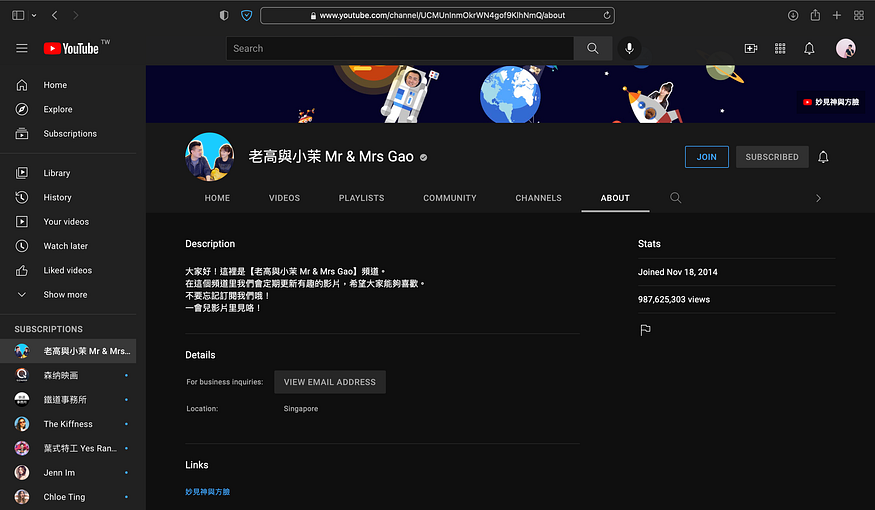Screen dimensions: 875x510
Task: Open Subscriptions in the sidebar
Action: coord(68,134)
